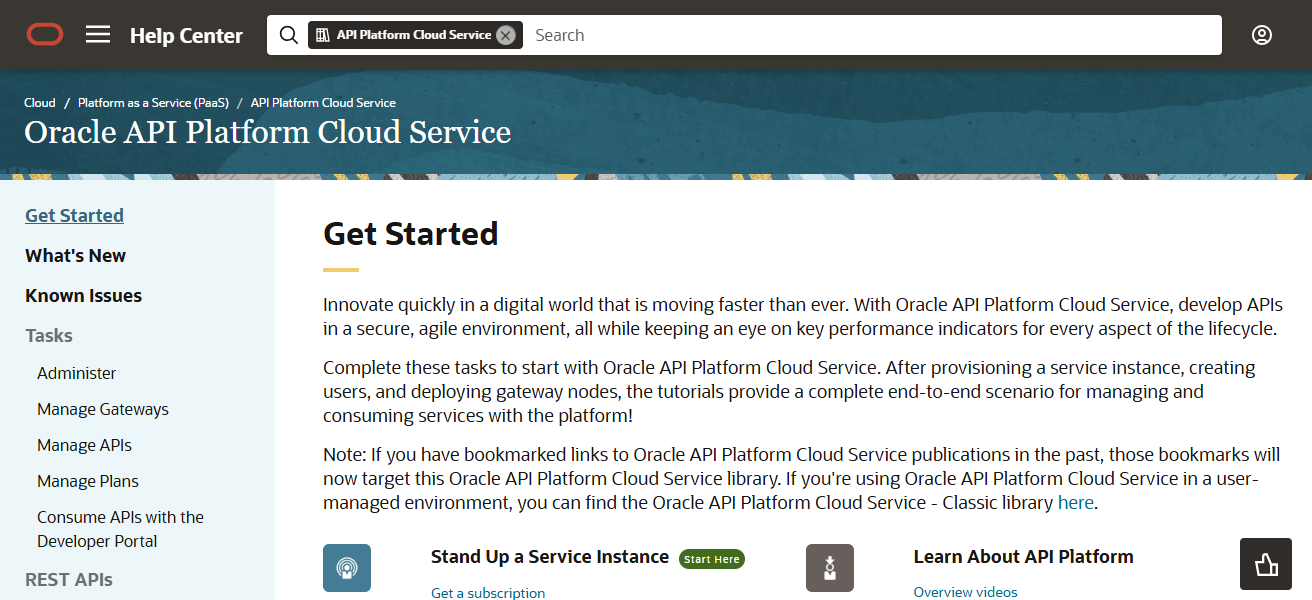Screen dimensions: 1312x600
Task: Select What's New in the sidebar
Action: pyautogui.click(x=75, y=255)
